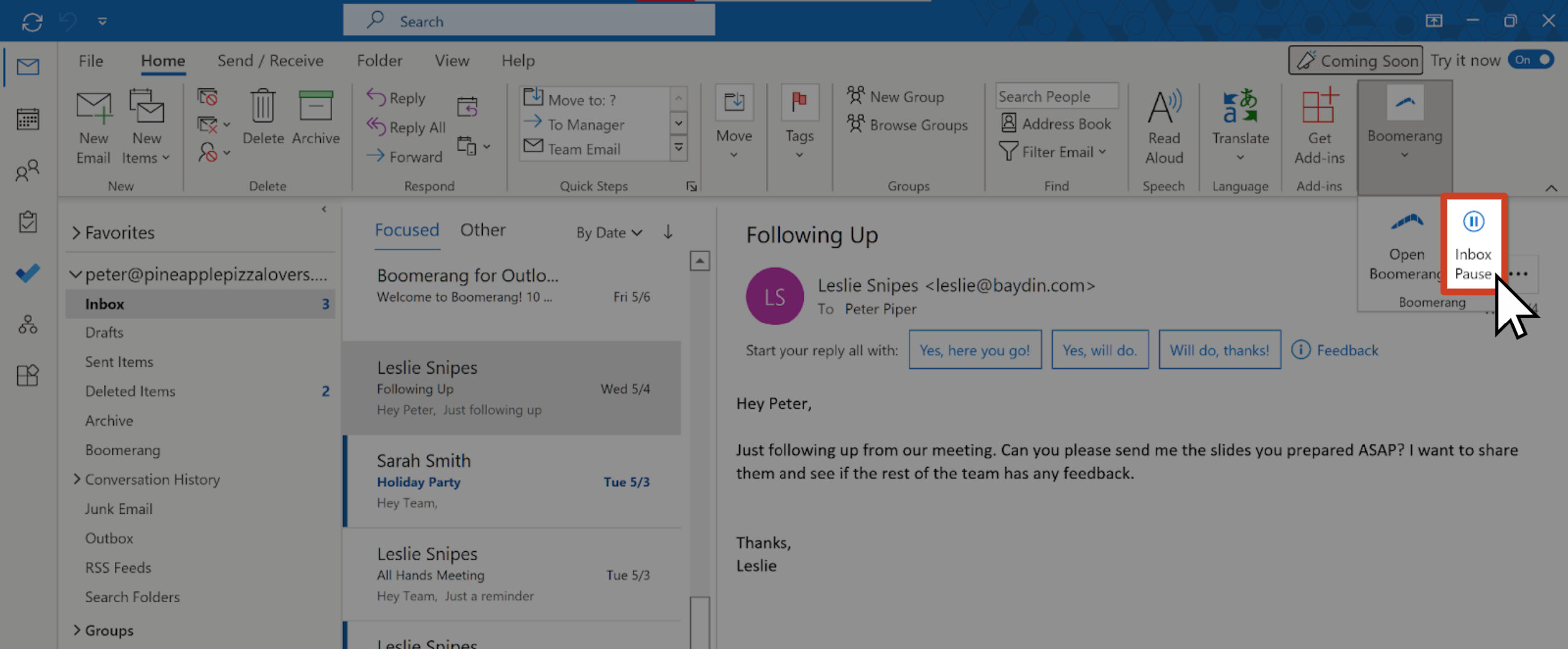
Task: Click the New Email icon
Action: click(x=93, y=127)
